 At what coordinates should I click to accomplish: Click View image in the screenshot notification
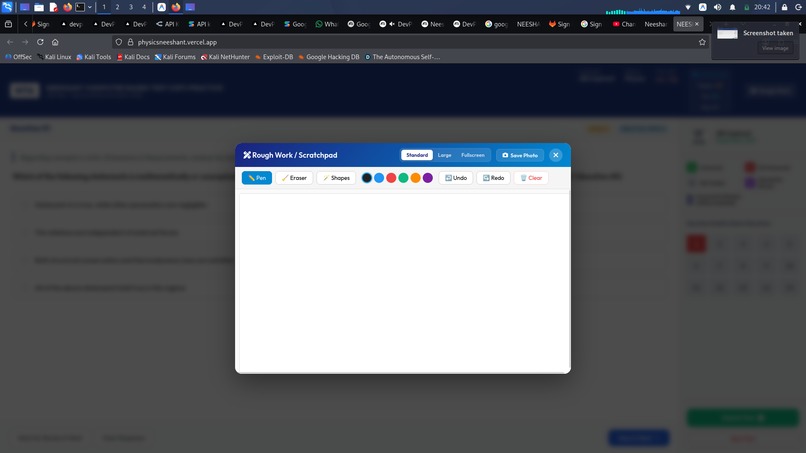(775, 48)
